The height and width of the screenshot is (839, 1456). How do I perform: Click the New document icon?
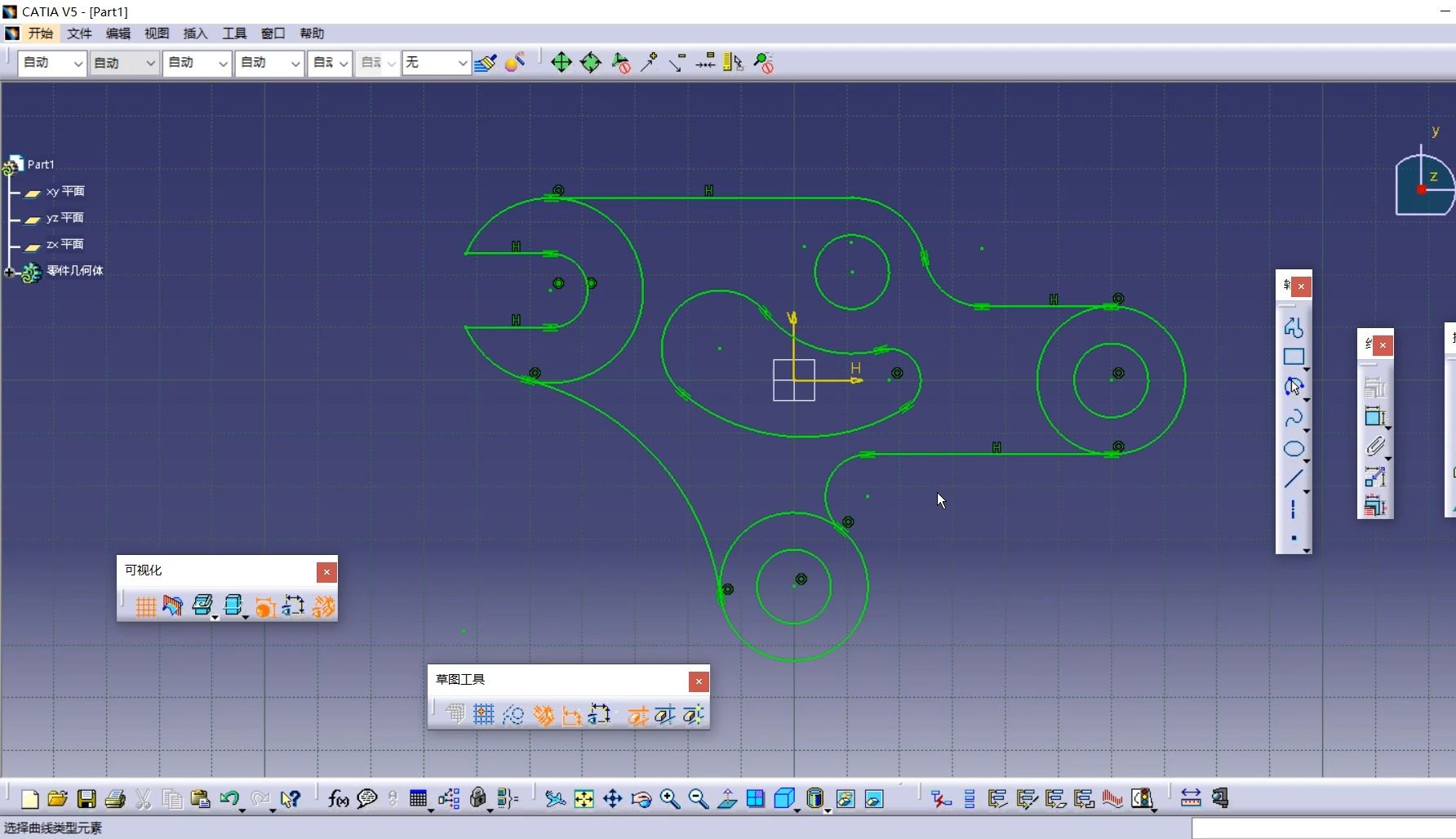[30, 799]
